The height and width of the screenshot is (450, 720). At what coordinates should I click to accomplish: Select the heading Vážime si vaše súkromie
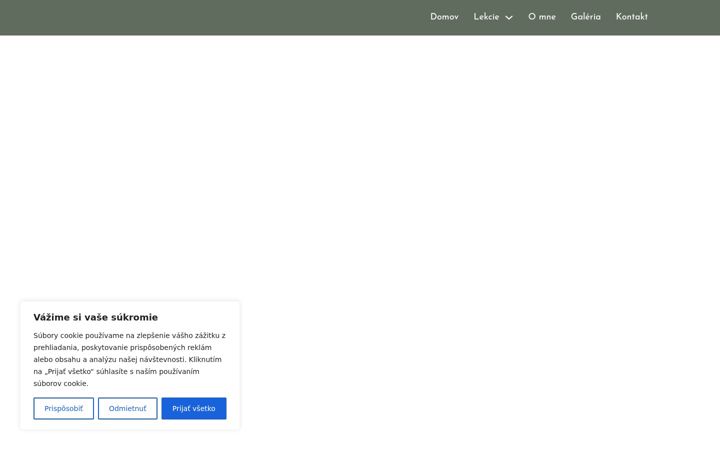point(96,317)
